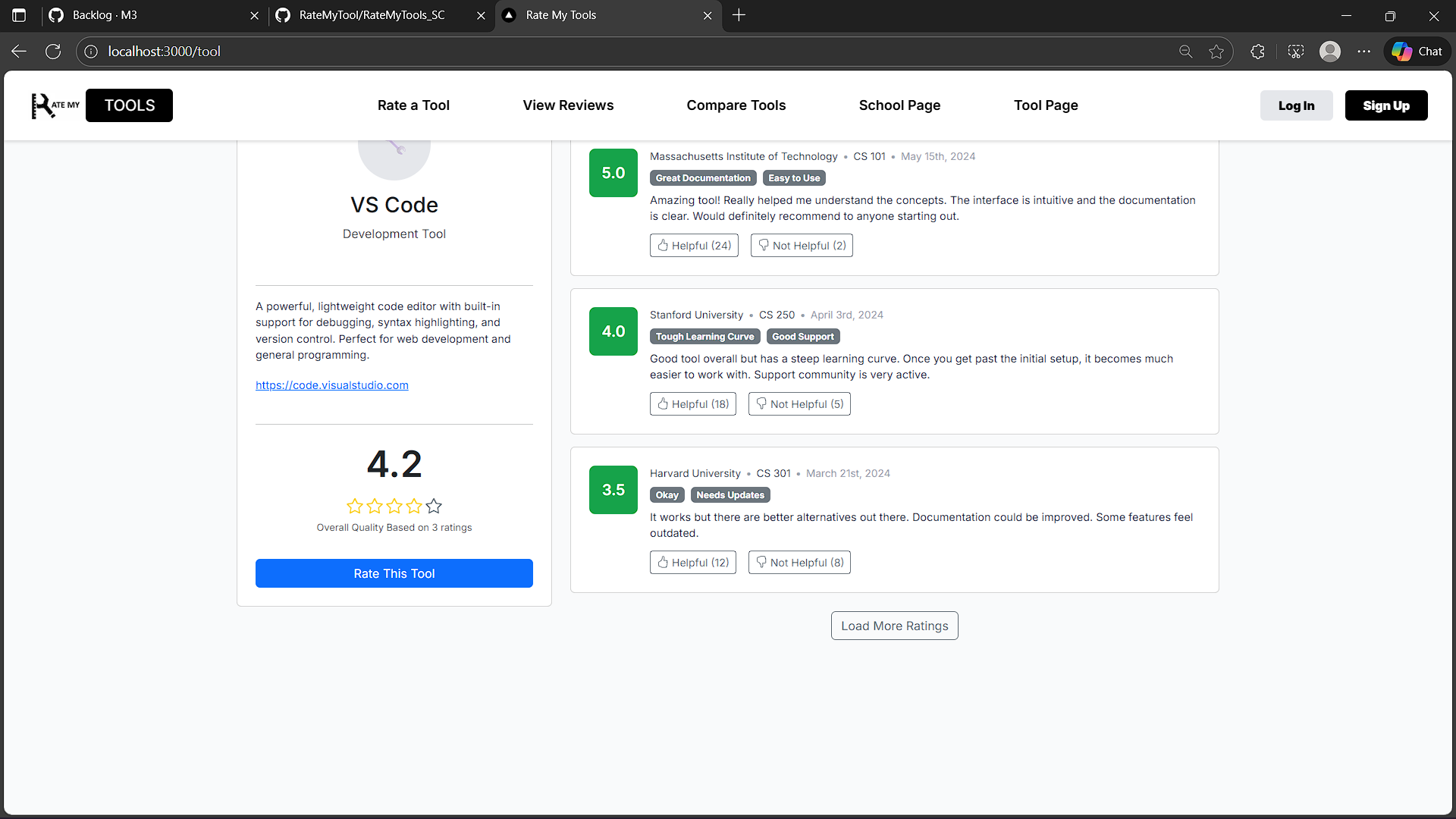Click the browser refresh icon

[x=53, y=52]
